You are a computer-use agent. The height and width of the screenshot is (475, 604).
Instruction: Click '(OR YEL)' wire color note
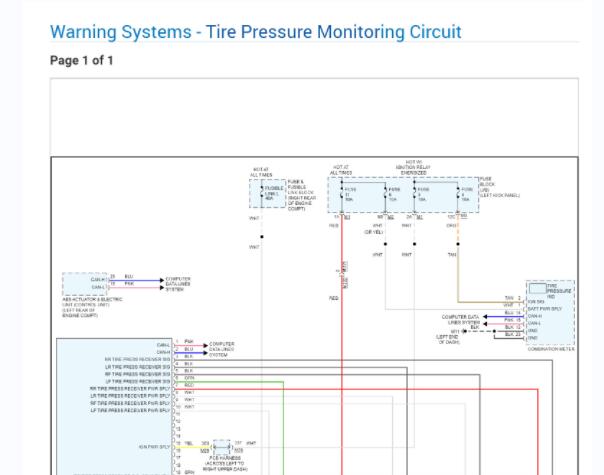coord(374,232)
